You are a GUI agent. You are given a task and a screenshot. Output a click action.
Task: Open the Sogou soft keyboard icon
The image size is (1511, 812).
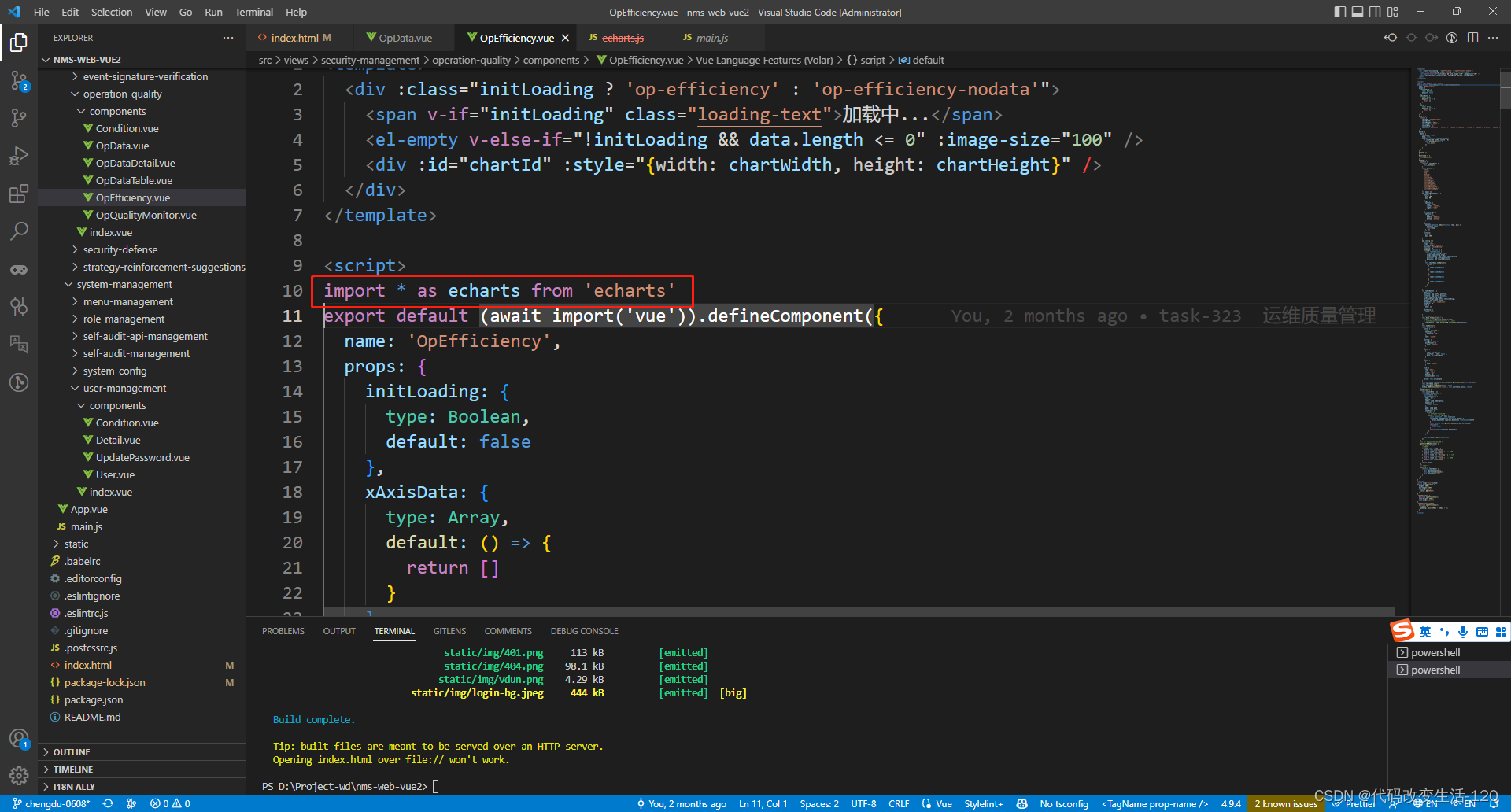[x=1482, y=632]
